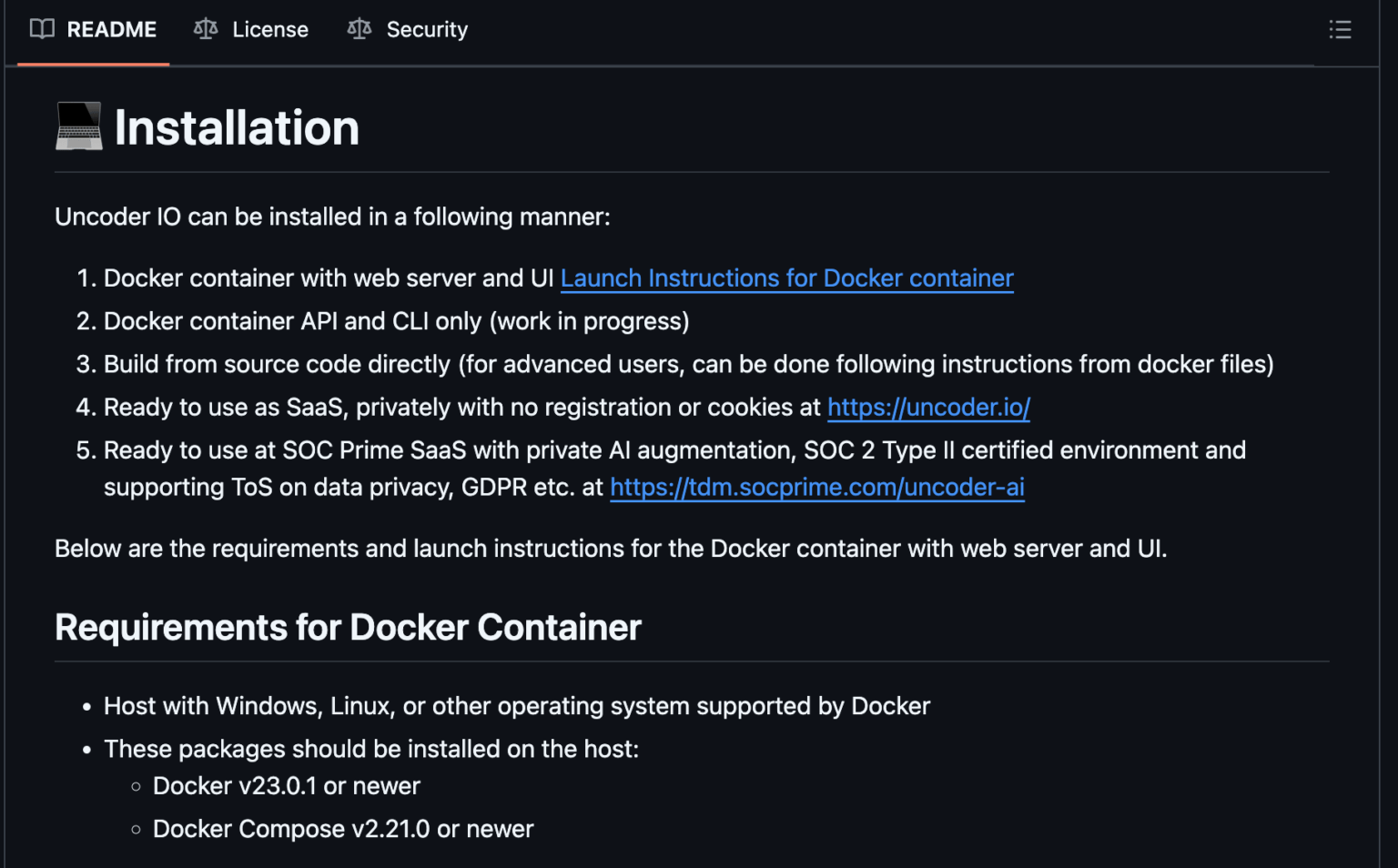Click the Uncoder IO introduction sentence
Image resolution: width=1398 pixels, height=868 pixels.
coord(333,217)
